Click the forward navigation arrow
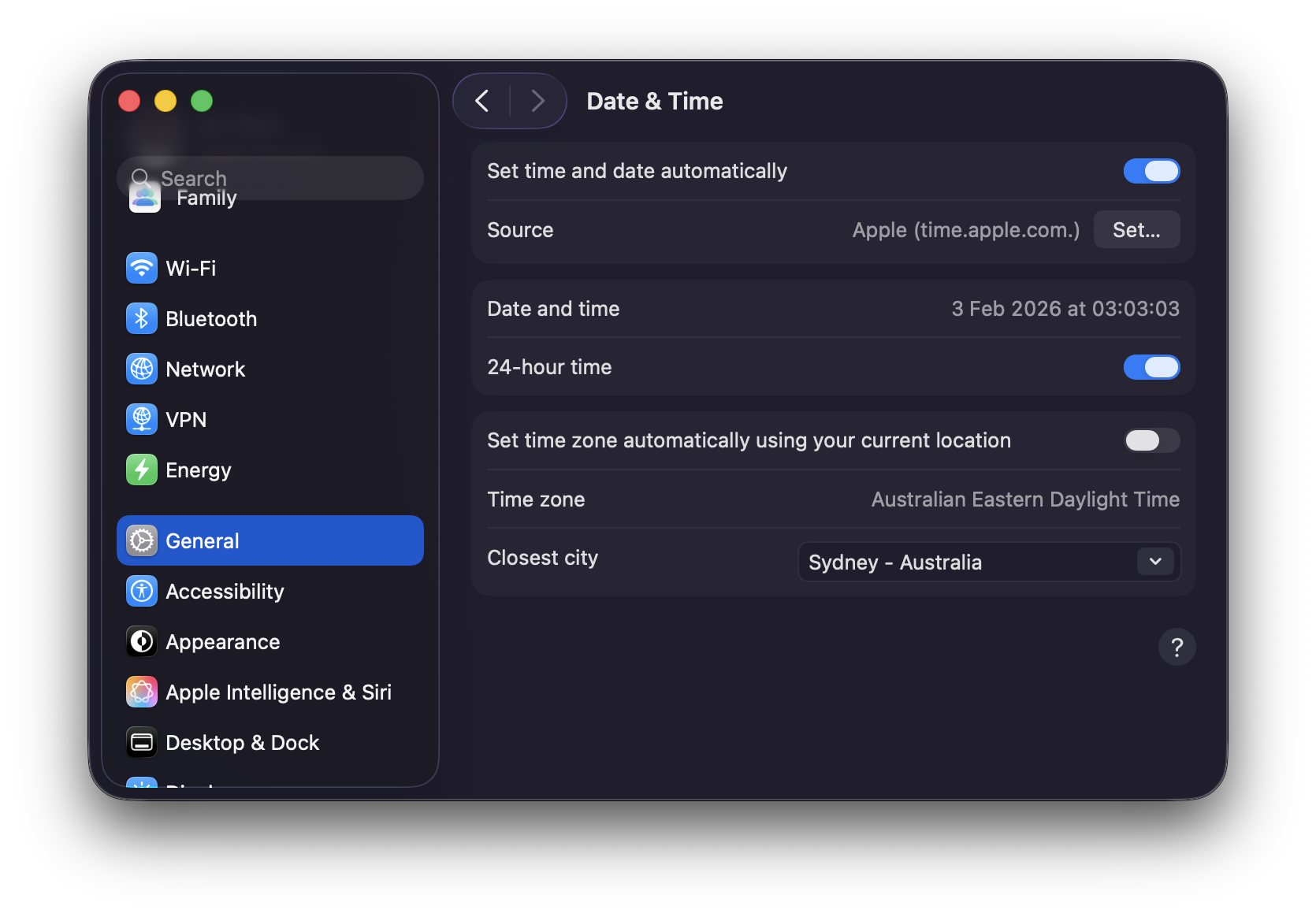Viewport: 1316px width, 917px height. point(537,101)
